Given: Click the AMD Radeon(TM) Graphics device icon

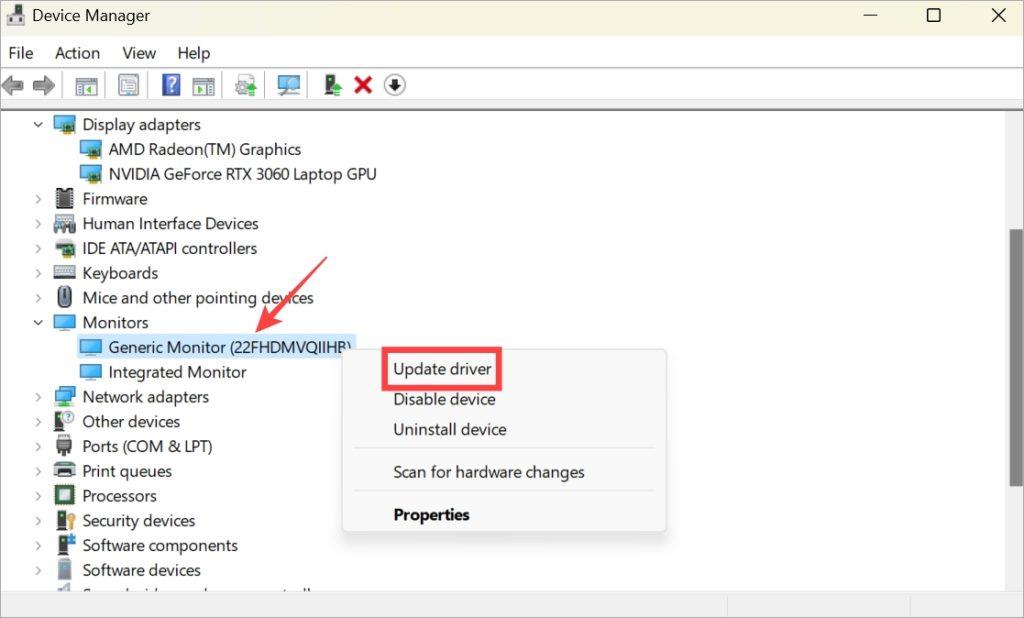Looking at the screenshot, I should pyautogui.click(x=91, y=150).
